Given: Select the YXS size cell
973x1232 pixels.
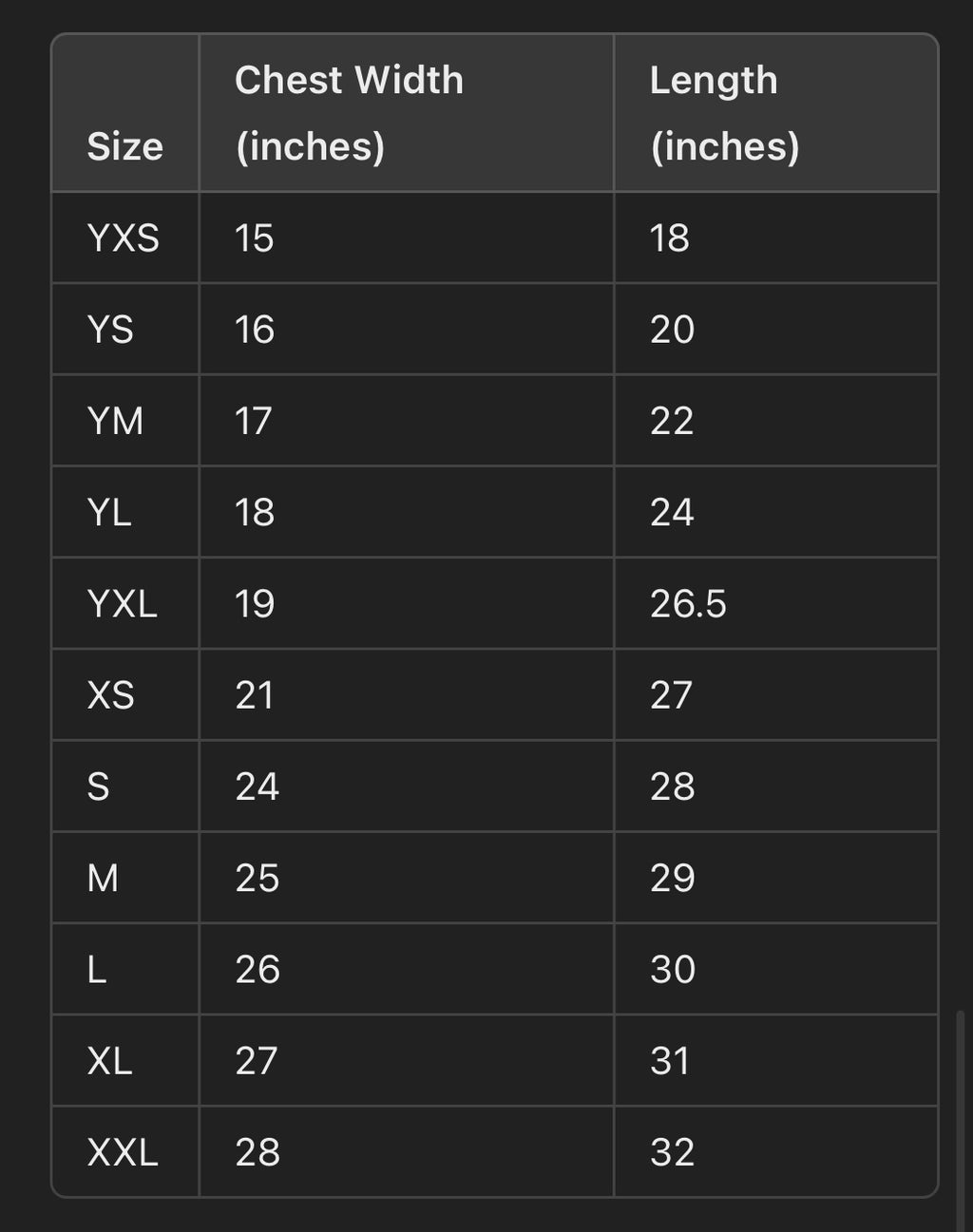Looking at the screenshot, I should coord(123,237).
